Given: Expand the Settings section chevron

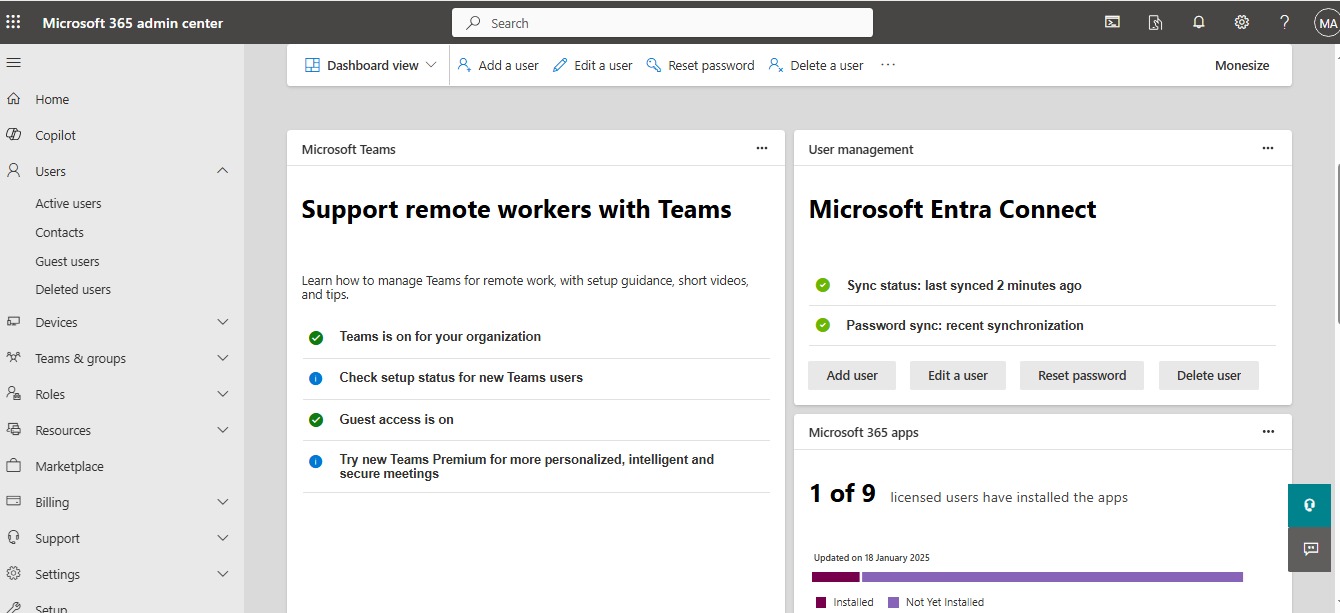Looking at the screenshot, I should [223, 574].
